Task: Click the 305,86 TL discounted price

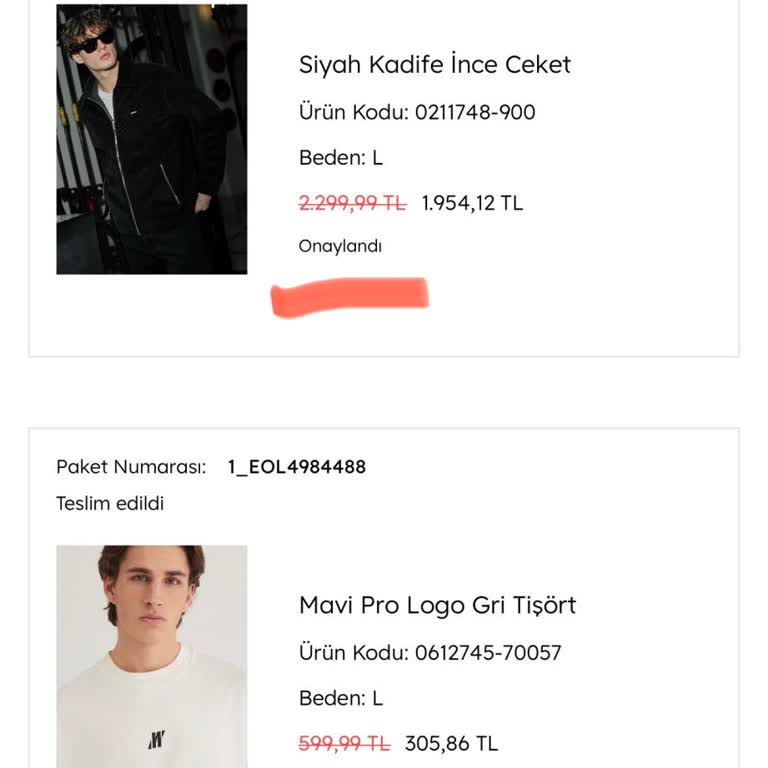Action: 451,743
